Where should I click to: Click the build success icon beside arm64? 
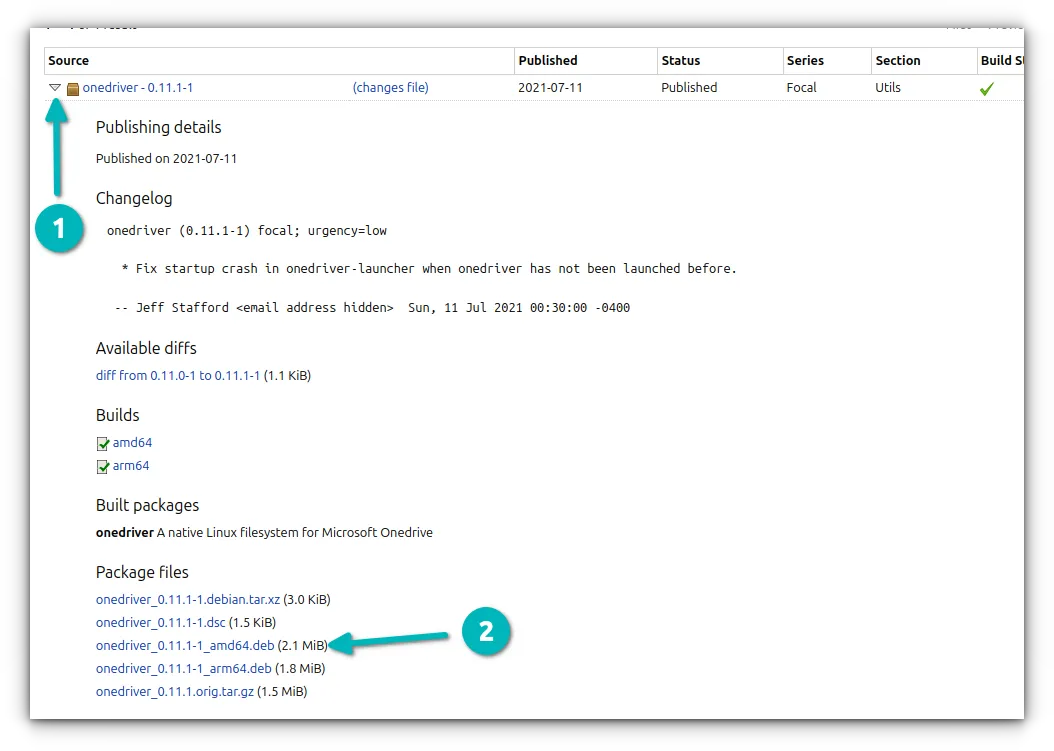[x=102, y=466]
